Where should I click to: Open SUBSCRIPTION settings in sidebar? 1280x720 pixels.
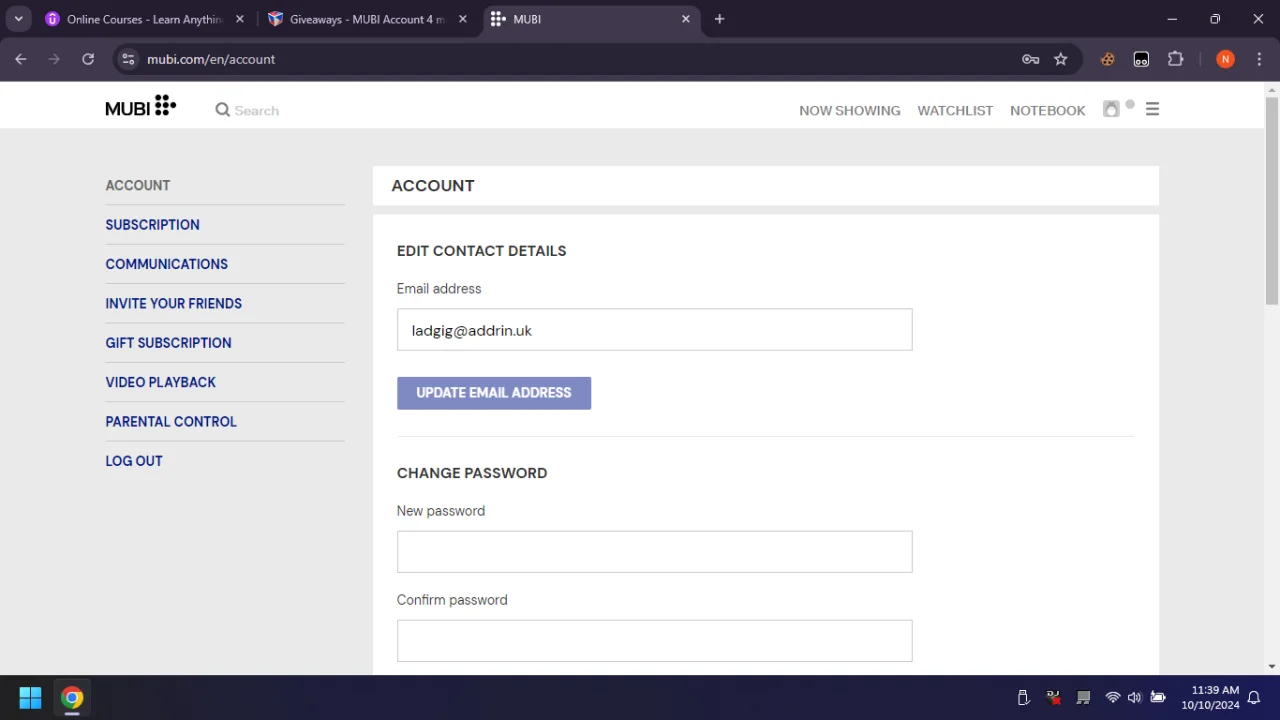point(153,225)
